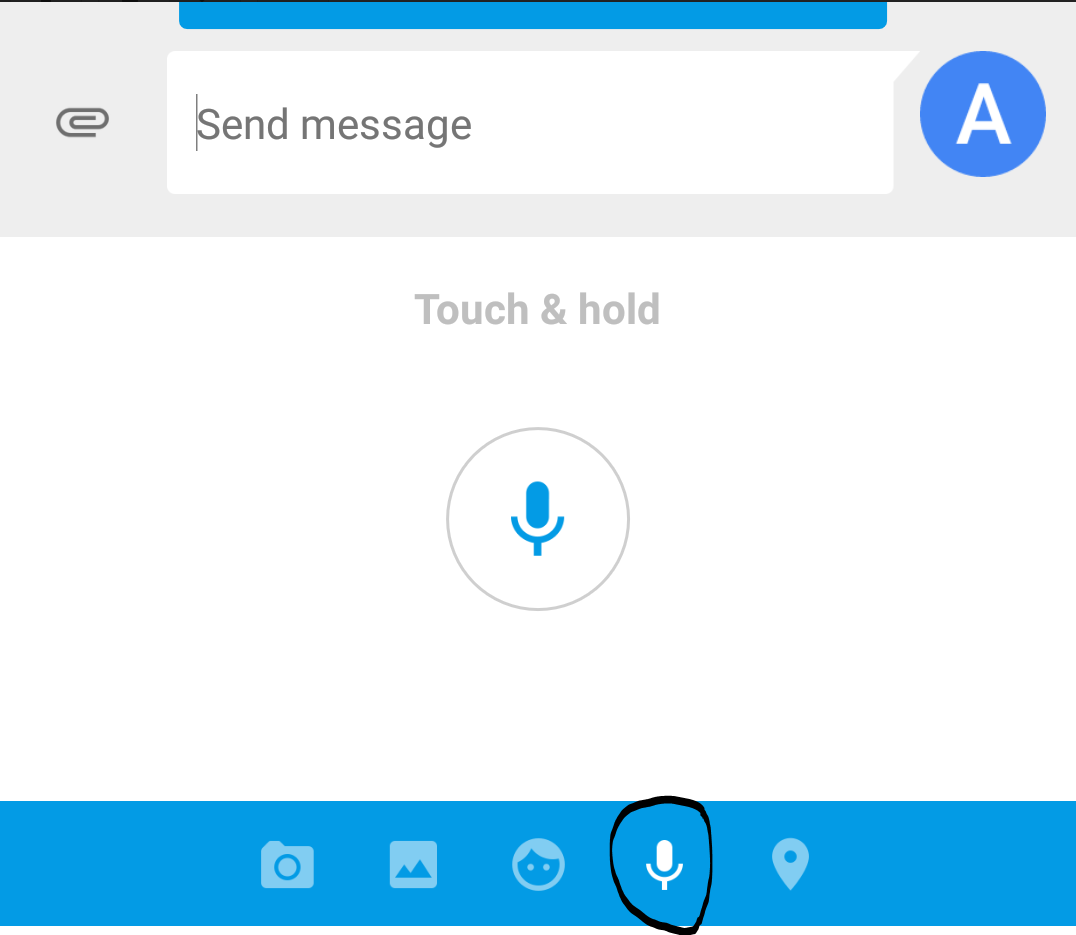Select the circled microphone tab icon

pyautogui.click(x=664, y=864)
